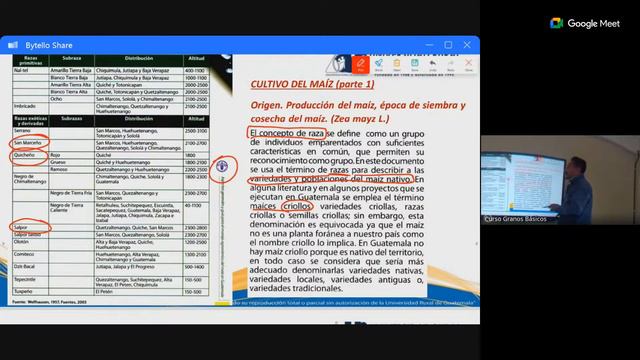
Task: Click the Clear annotations trash icon
Action: [397, 64]
